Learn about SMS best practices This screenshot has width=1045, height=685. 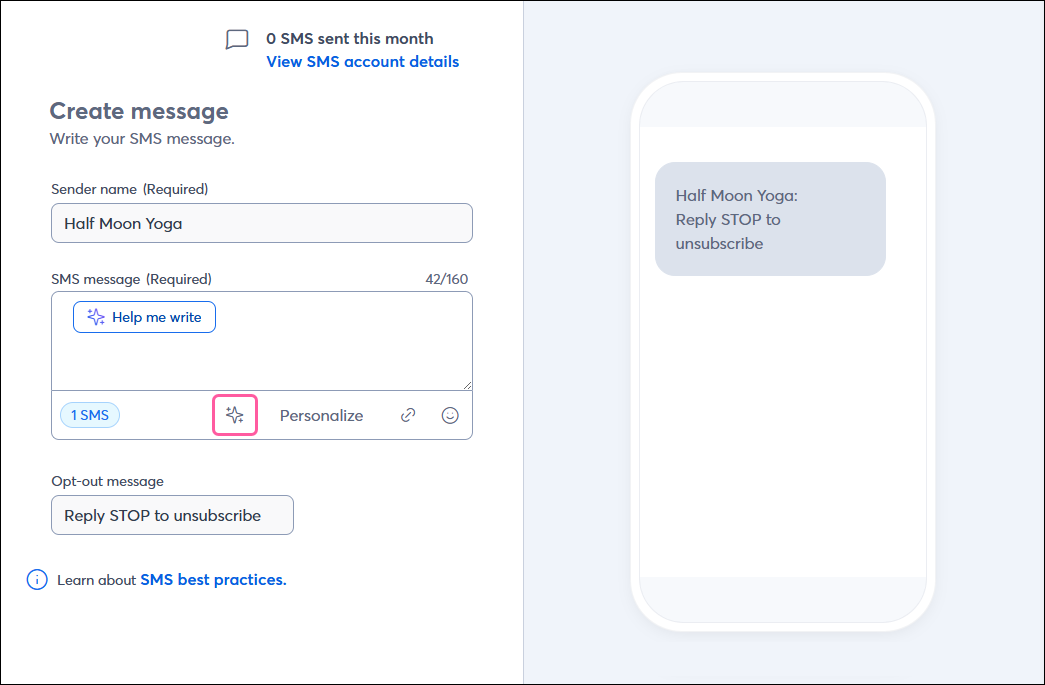click(213, 579)
